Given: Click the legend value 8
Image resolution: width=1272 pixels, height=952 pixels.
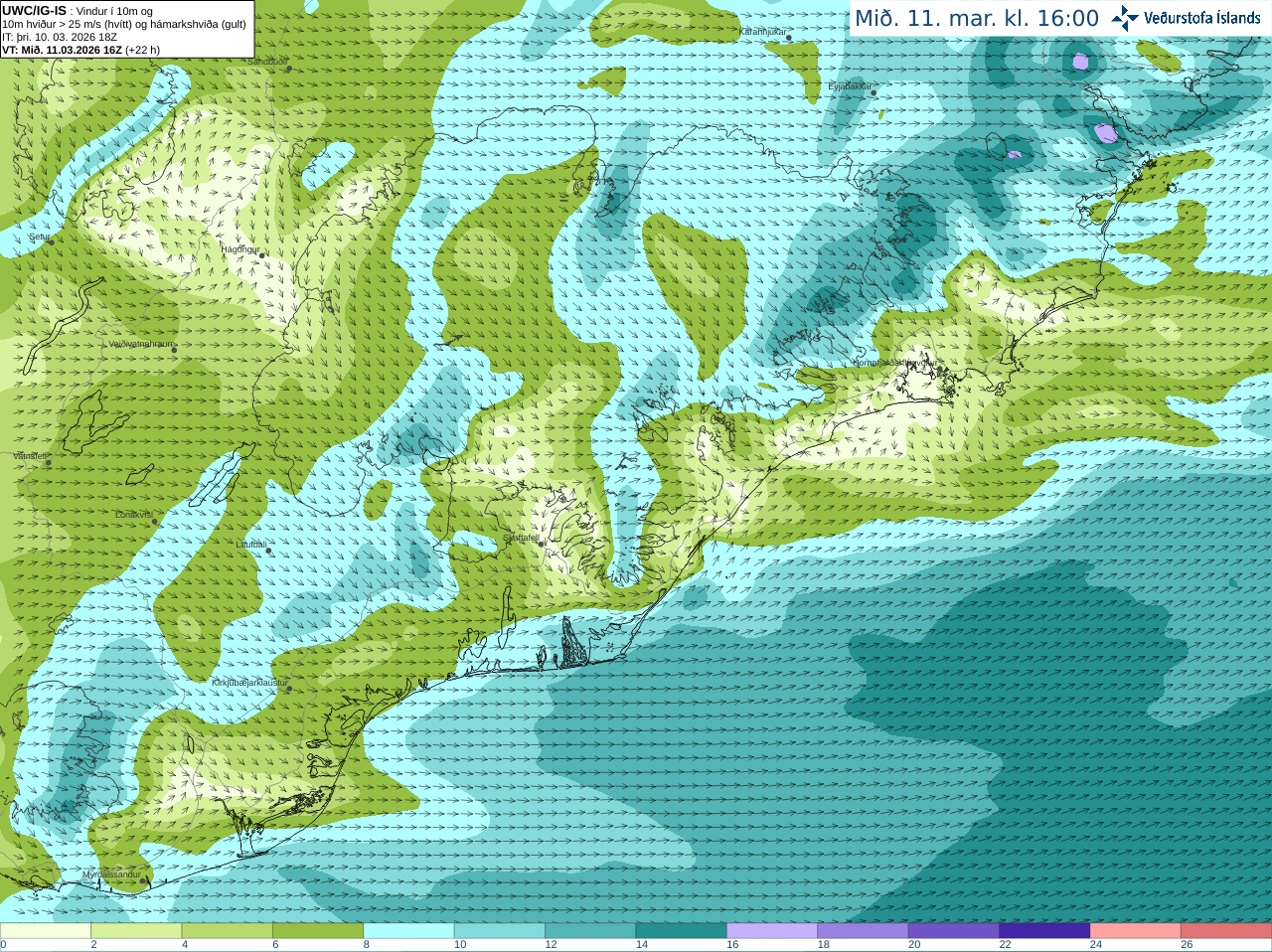Looking at the screenshot, I should [x=366, y=945].
